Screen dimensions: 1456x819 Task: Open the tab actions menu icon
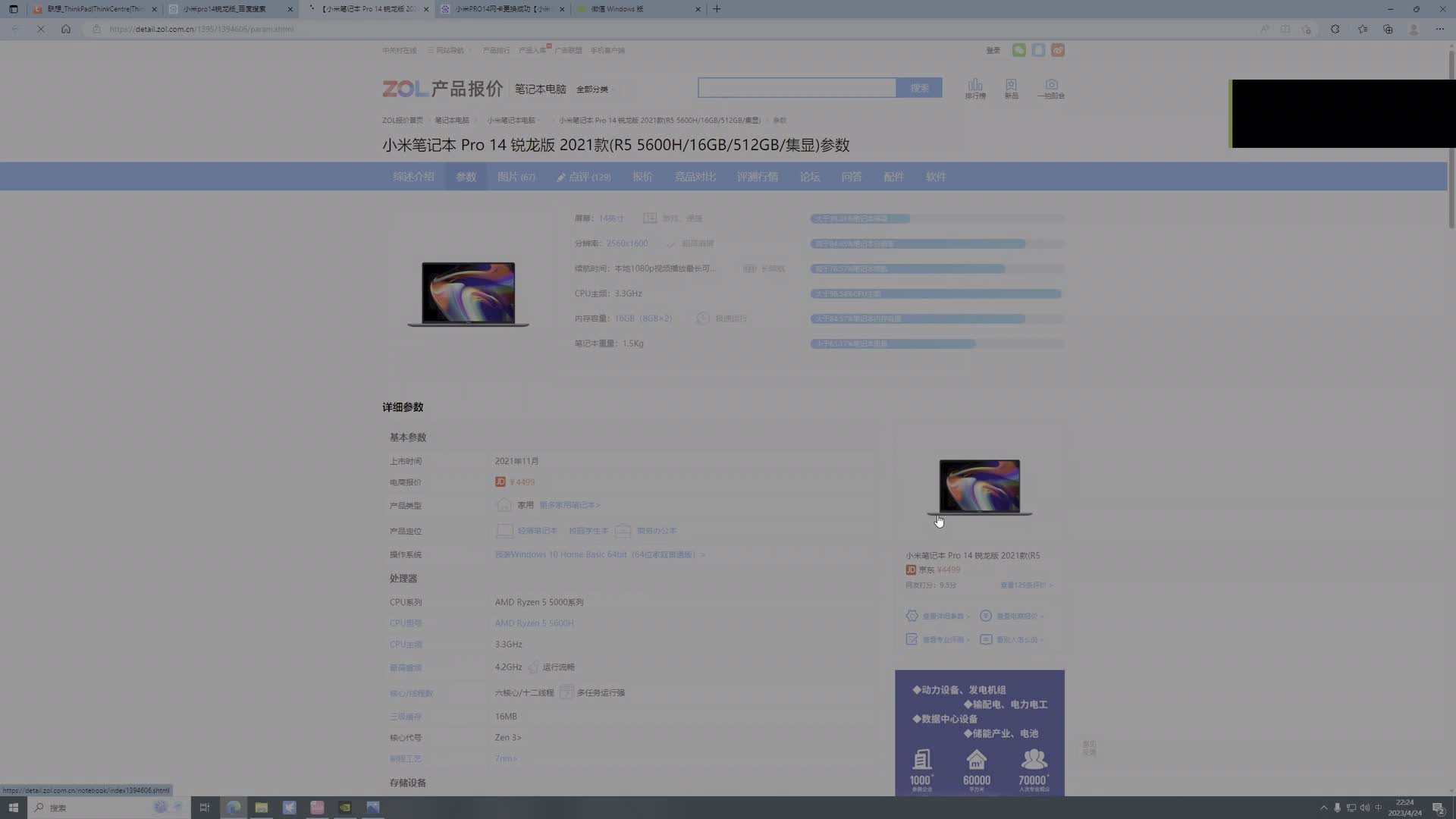coord(13,9)
